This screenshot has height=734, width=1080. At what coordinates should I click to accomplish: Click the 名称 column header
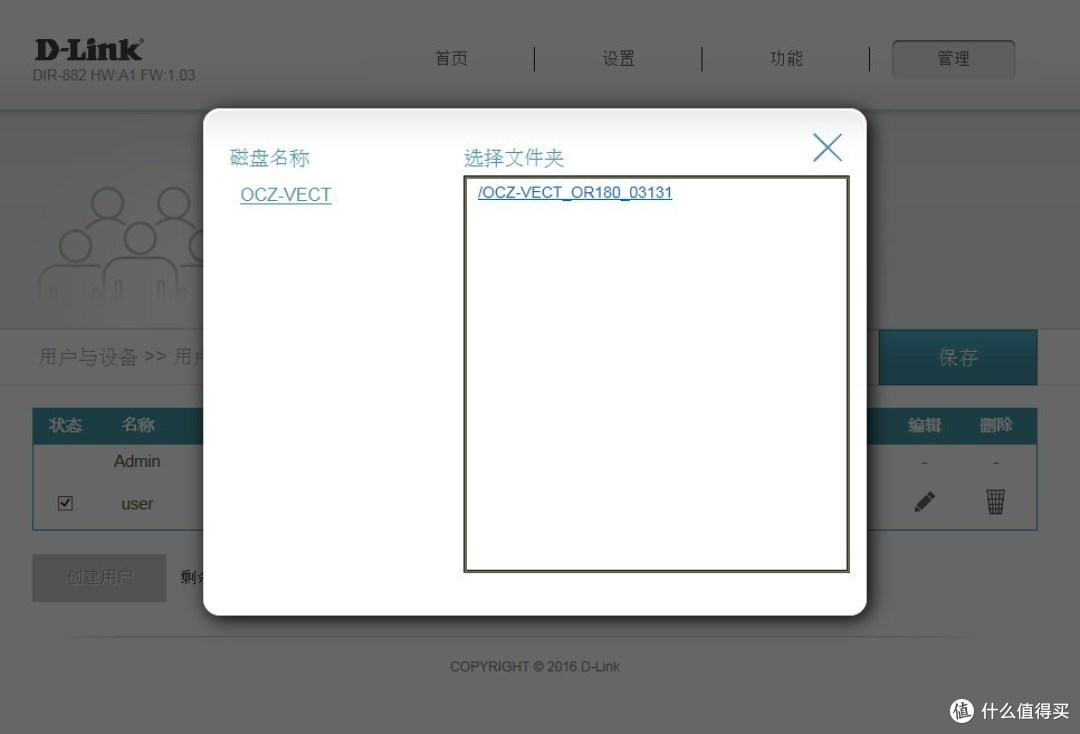point(138,425)
